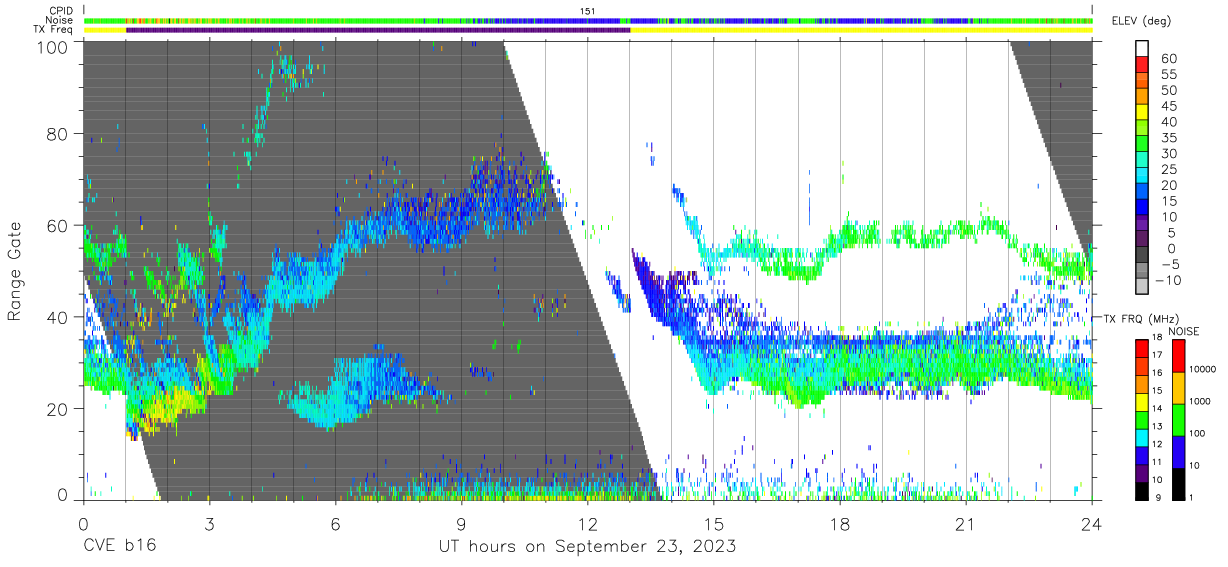Click the Noise strip label
This screenshot has width=1228, height=567.
click(59, 20)
